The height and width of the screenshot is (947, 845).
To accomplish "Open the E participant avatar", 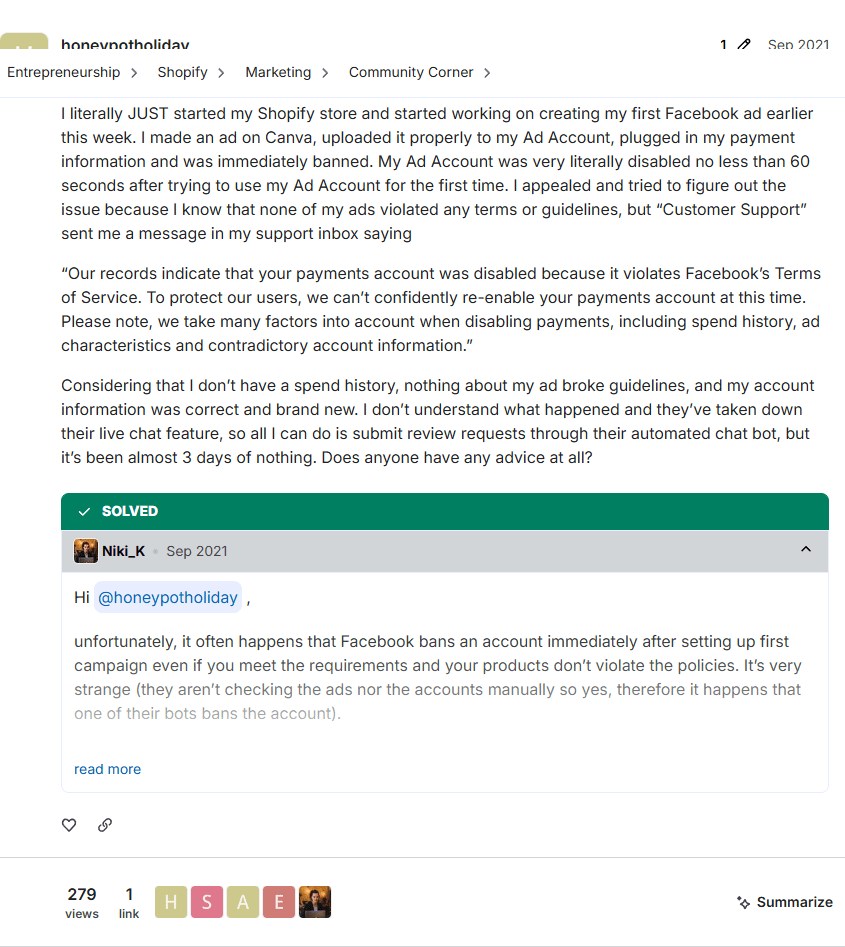I will pos(279,902).
